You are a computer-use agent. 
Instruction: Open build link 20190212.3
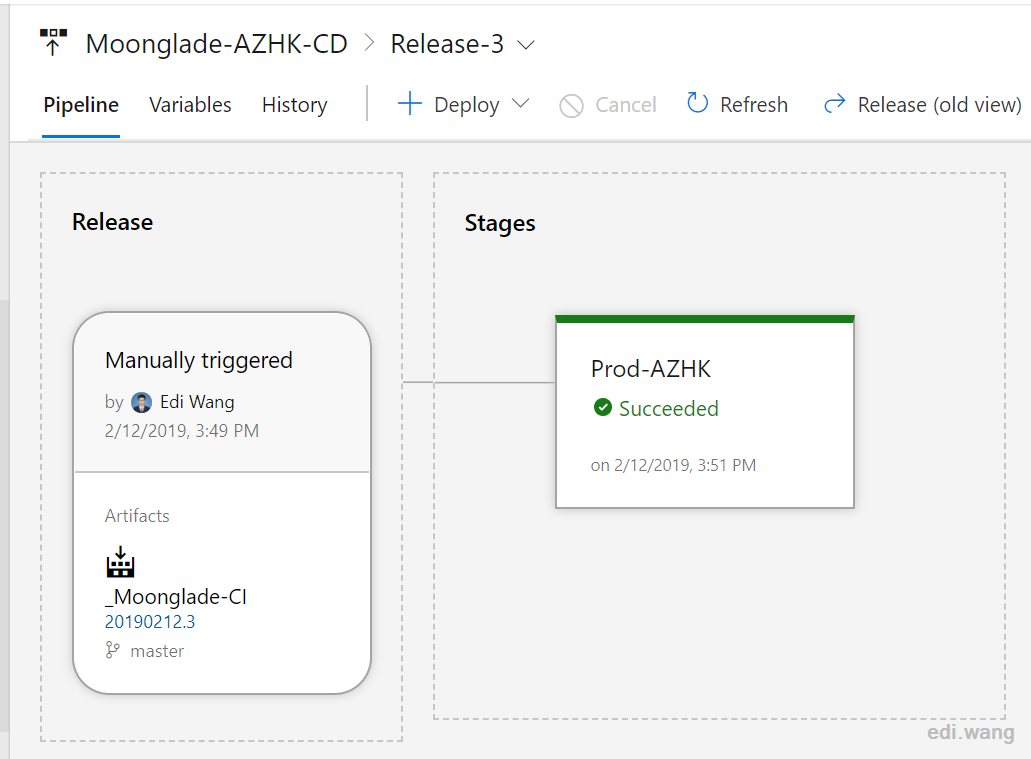point(150,622)
